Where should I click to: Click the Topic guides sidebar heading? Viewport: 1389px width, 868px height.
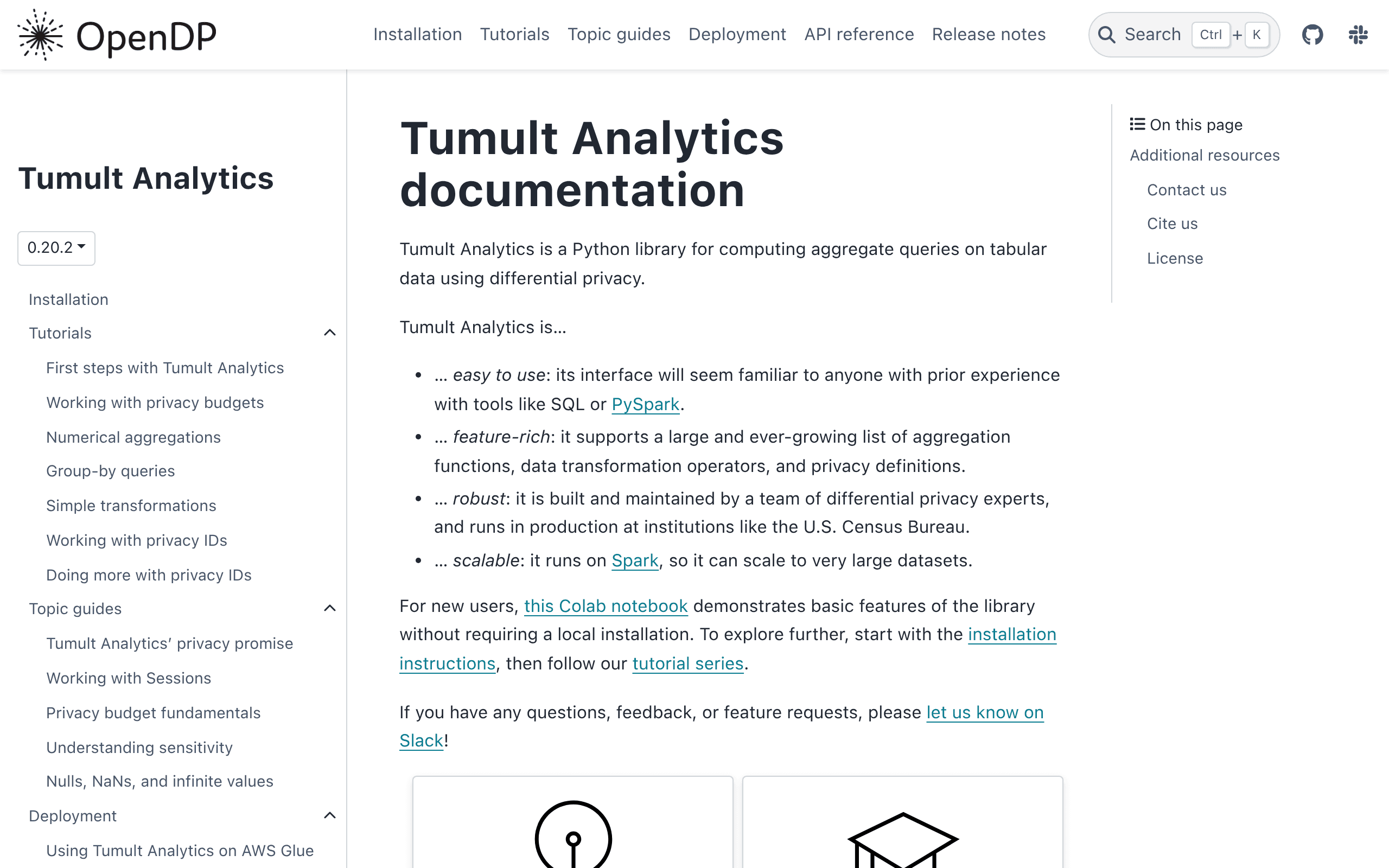75,609
